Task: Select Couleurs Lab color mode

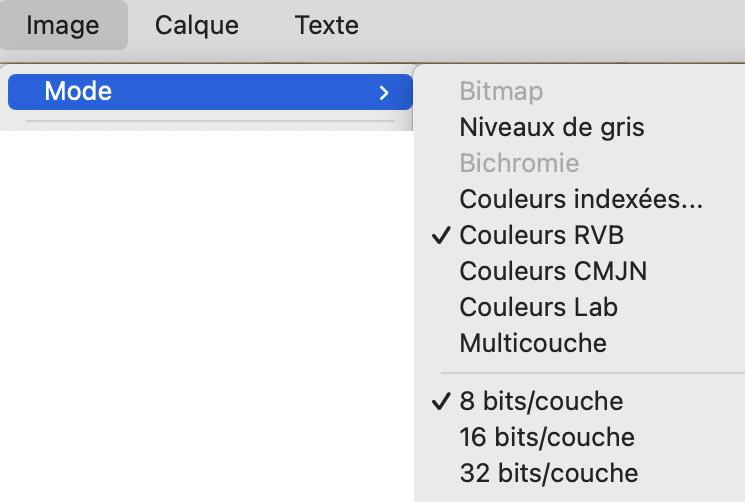Action: pos(538,307)
